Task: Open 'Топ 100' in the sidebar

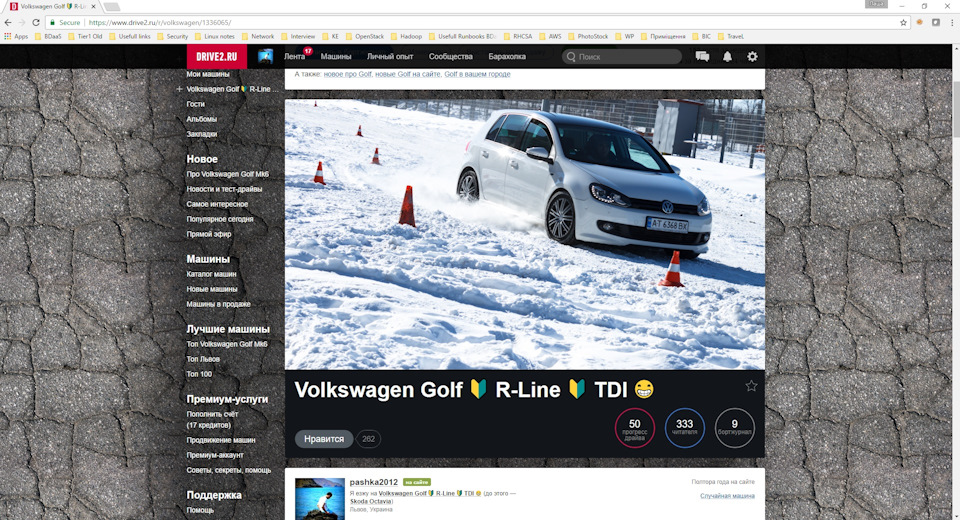Action: click(x=199, y=374)
